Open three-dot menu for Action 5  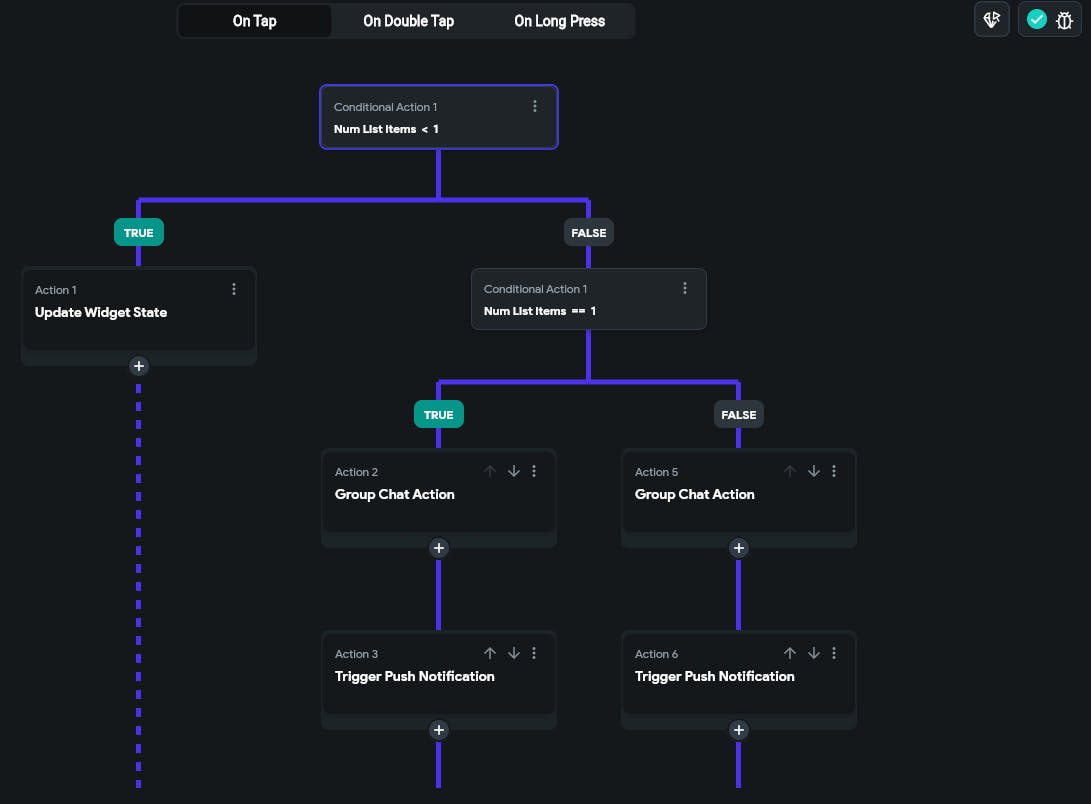click(x=834, y=471)
